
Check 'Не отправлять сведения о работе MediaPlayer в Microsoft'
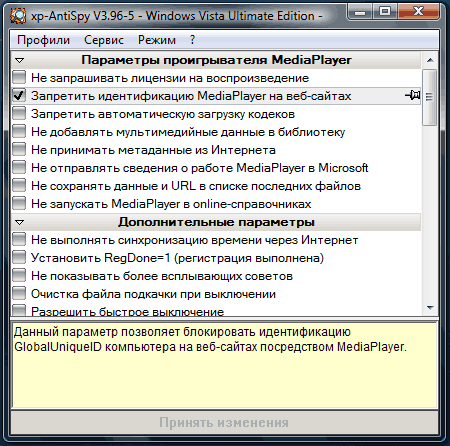19,167
